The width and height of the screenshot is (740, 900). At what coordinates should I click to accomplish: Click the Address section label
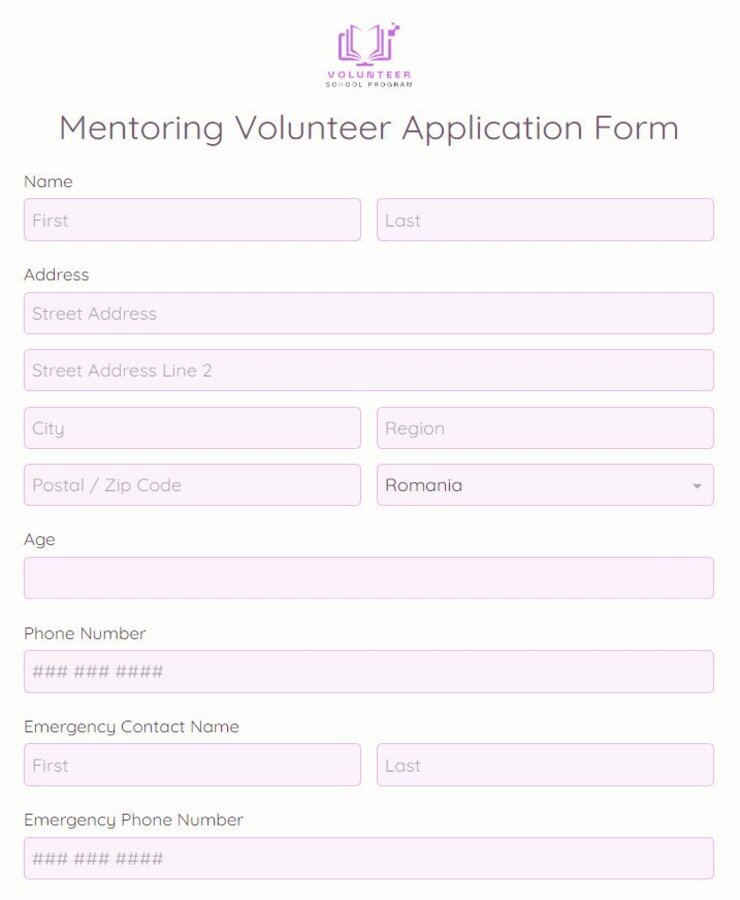click(57, 275)
